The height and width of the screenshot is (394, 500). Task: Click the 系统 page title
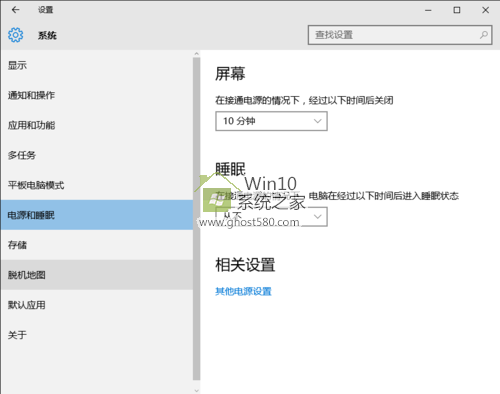point(47,35)
